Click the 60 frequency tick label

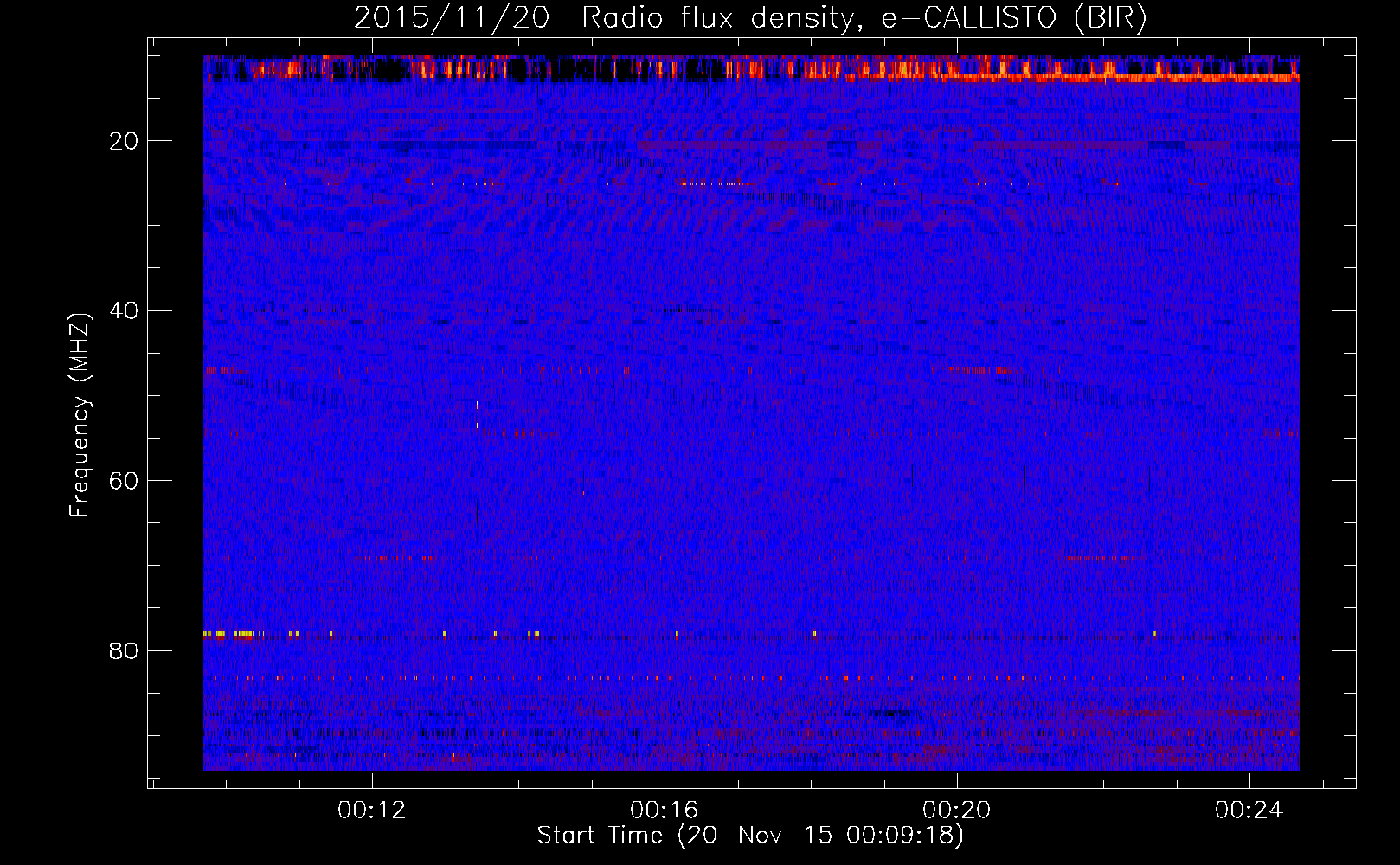[125, 481]
